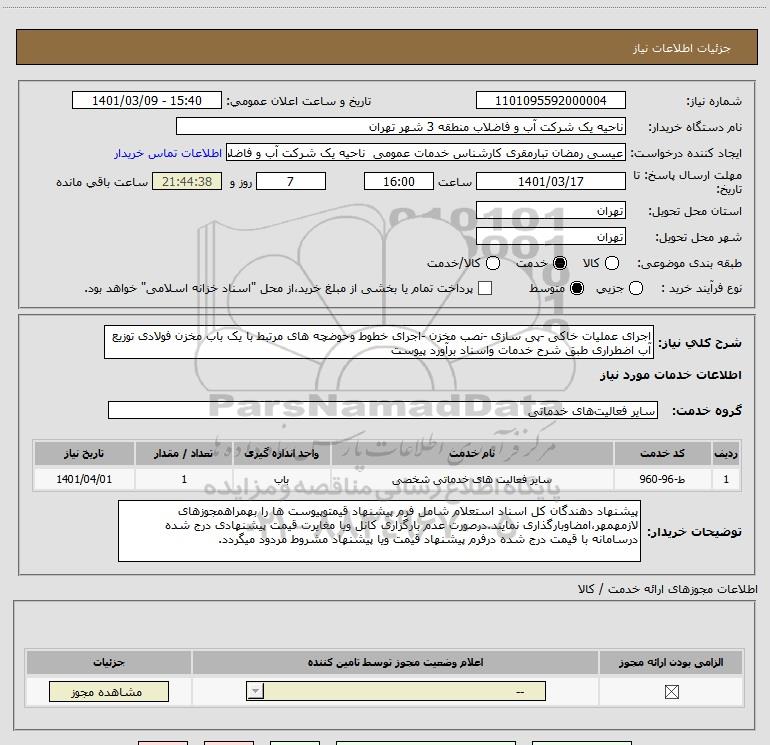The width and height of the screenshot is (770, 745).
Task: Click the شماره نیاز number field
Action: [550, 100]
